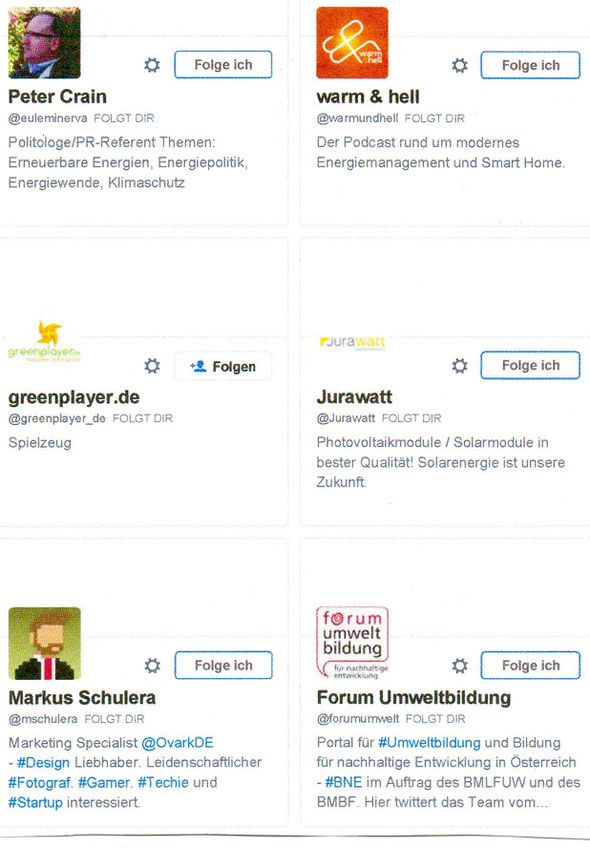
Task: Open gear menu for greenplayer.de
Action: click(x=152, y=366)
